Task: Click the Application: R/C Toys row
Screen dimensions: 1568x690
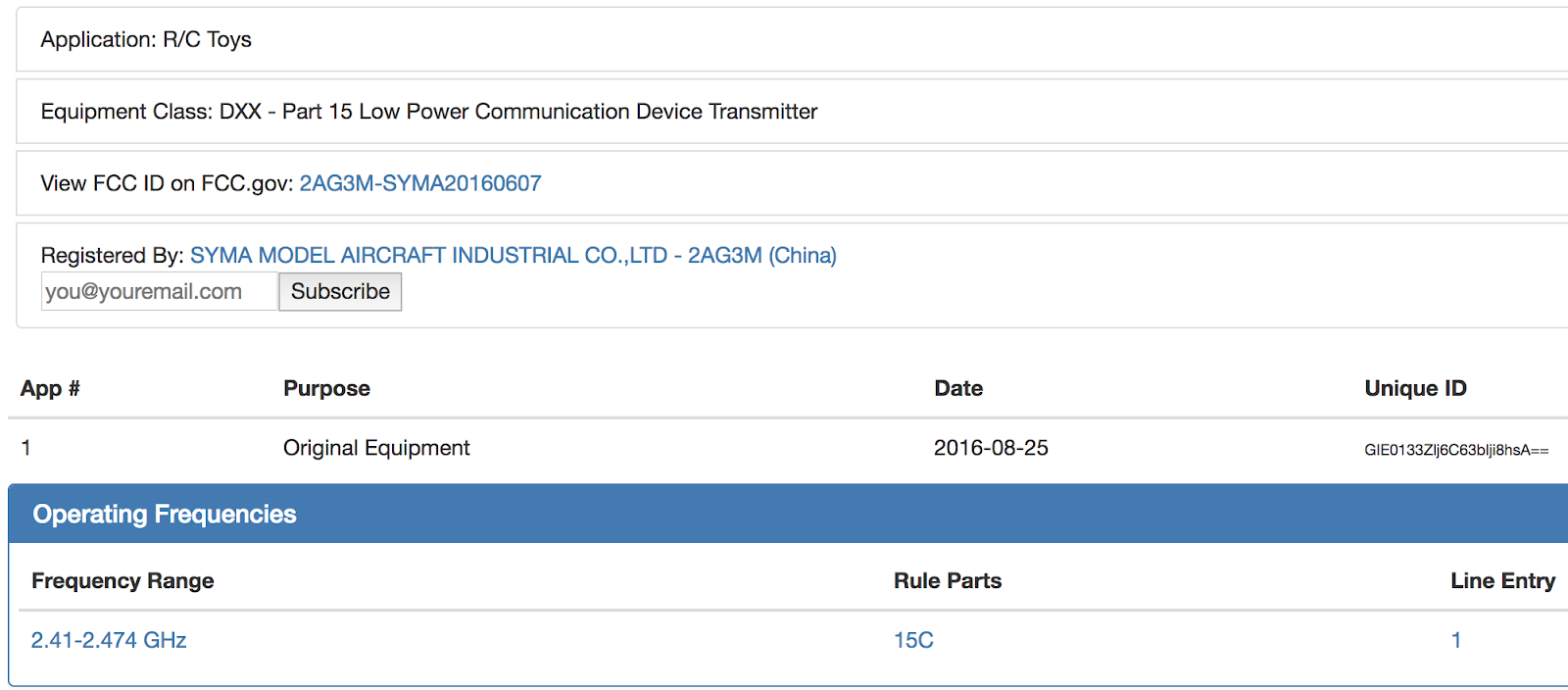Action: 146,39
